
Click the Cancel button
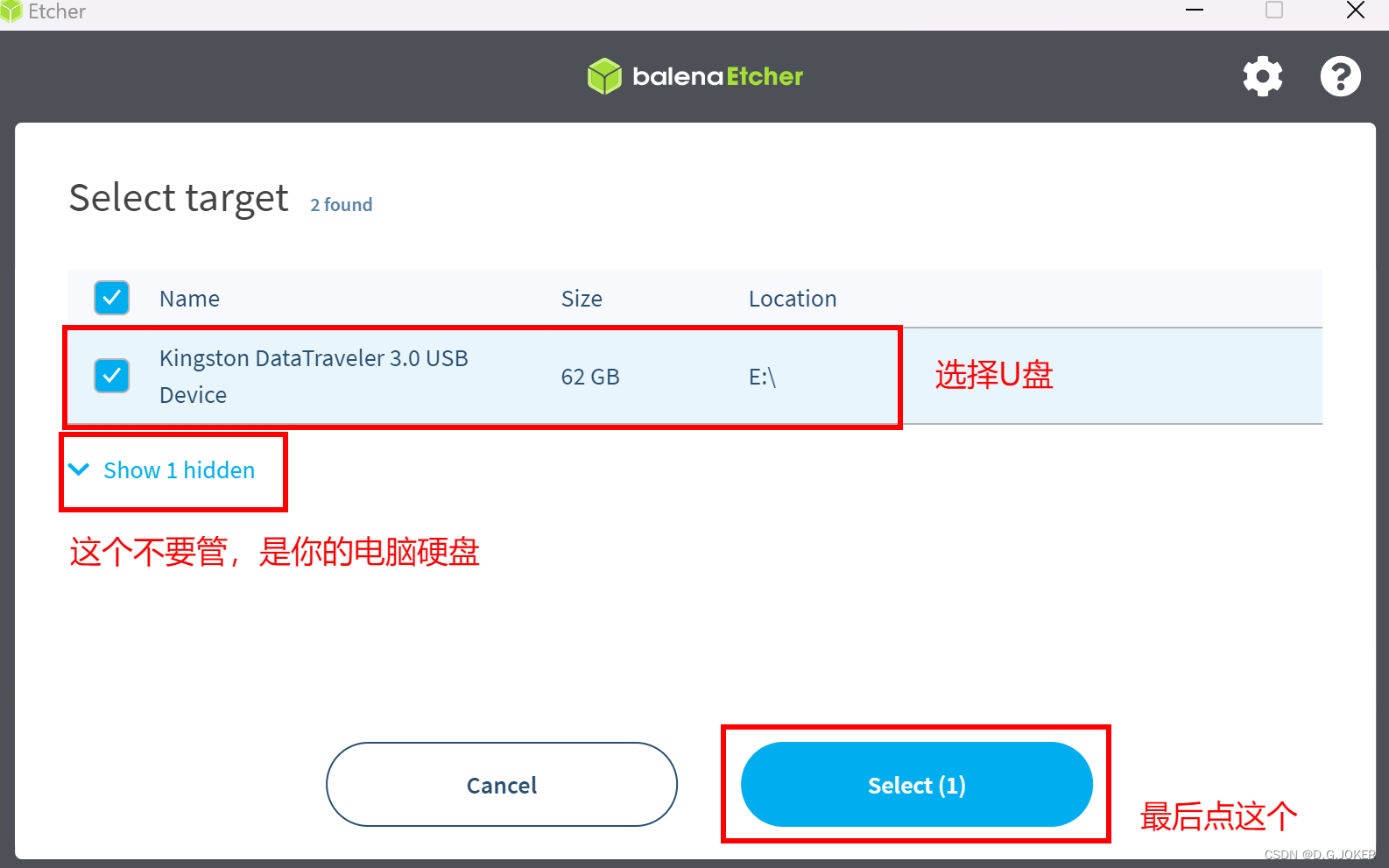click(502, 784)
